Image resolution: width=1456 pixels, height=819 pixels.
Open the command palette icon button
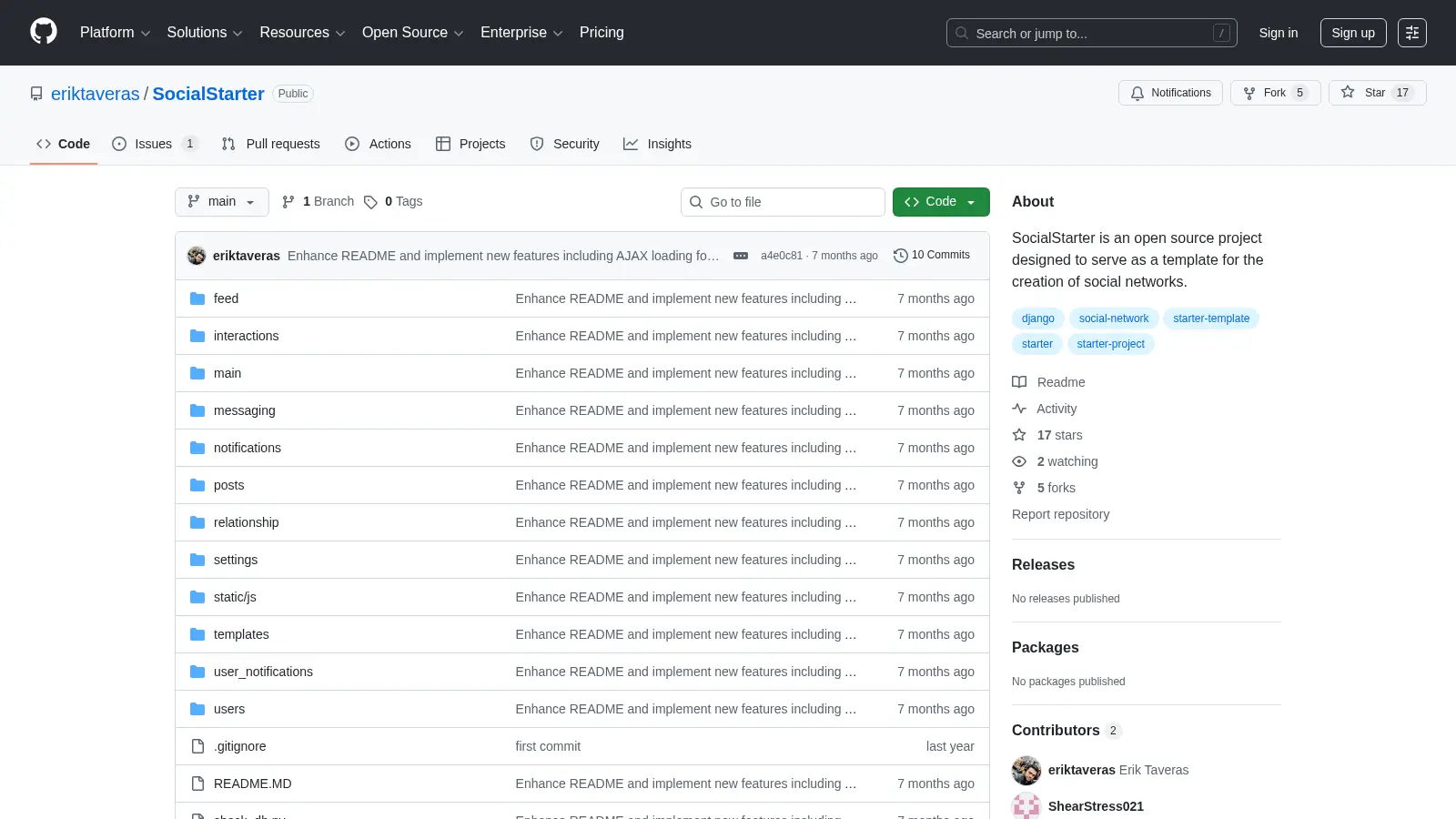click(x=1412, y=33)
